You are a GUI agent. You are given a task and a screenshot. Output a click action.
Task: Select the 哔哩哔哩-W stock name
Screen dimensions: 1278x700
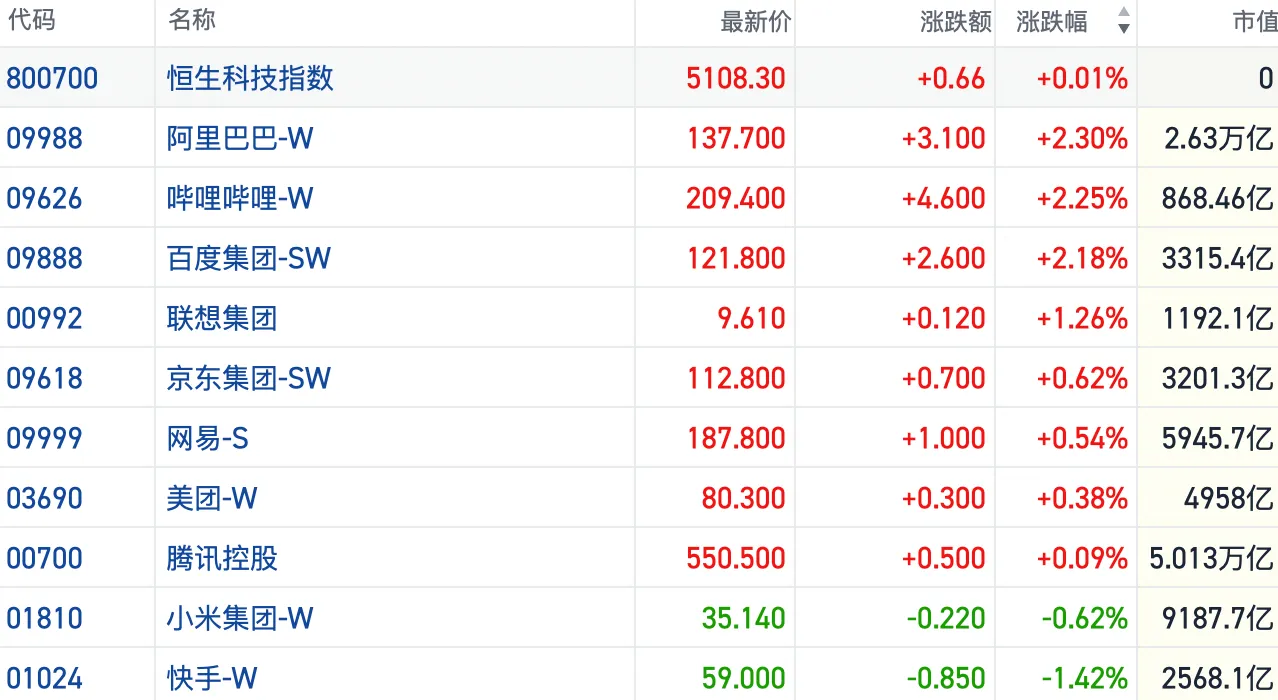point(240,198)
